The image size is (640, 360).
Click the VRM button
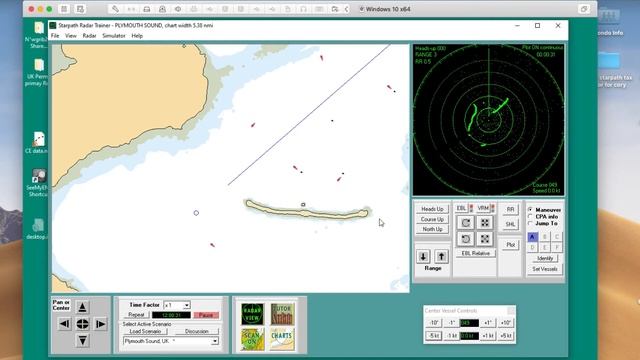coord(483,208)
